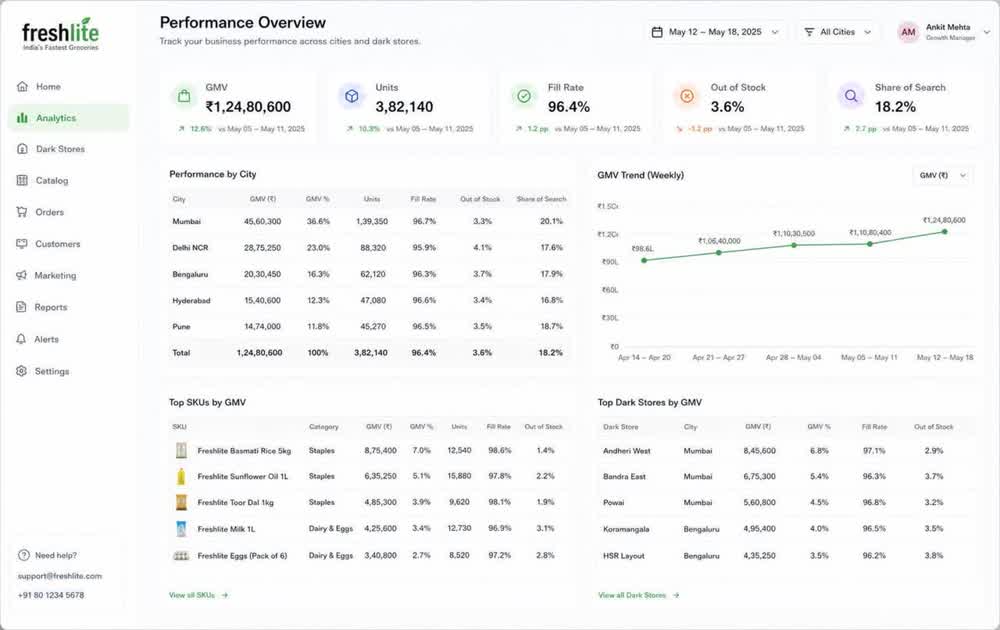This screenshot has height=630, width=1000.
Task: Click the Units card value 3,82,140
Action: 404,107
